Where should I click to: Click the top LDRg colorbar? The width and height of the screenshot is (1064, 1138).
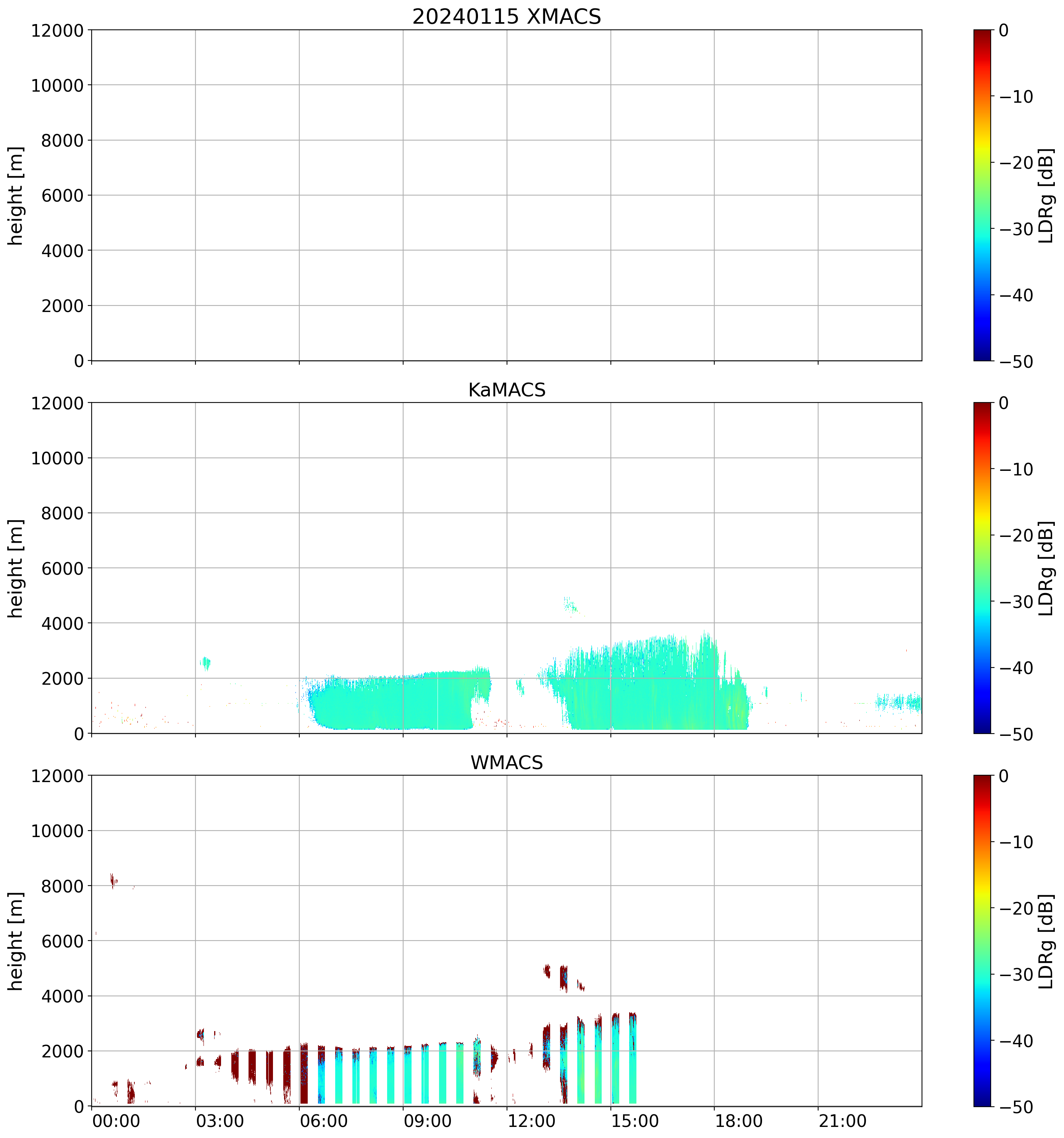(982, 195)
